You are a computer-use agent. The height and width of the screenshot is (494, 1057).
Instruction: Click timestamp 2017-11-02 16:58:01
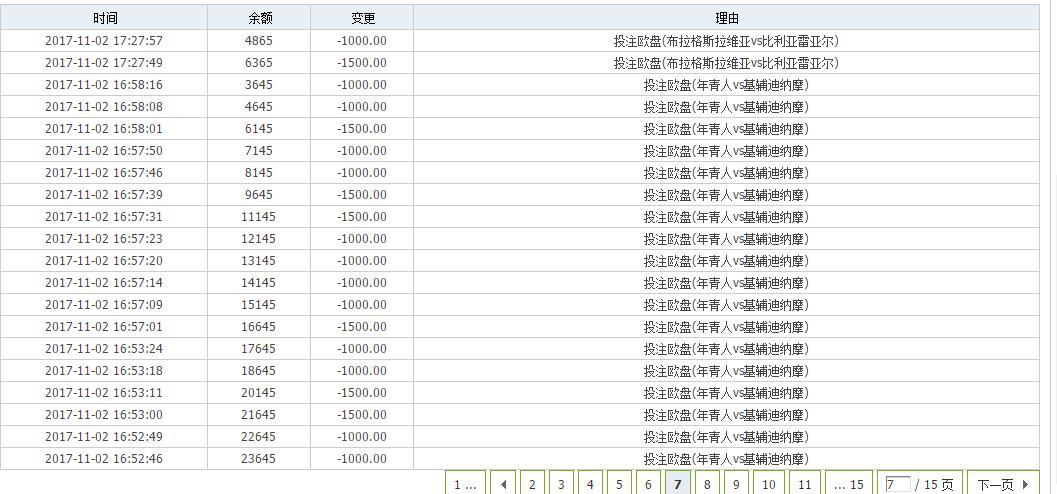pos(104,129)
